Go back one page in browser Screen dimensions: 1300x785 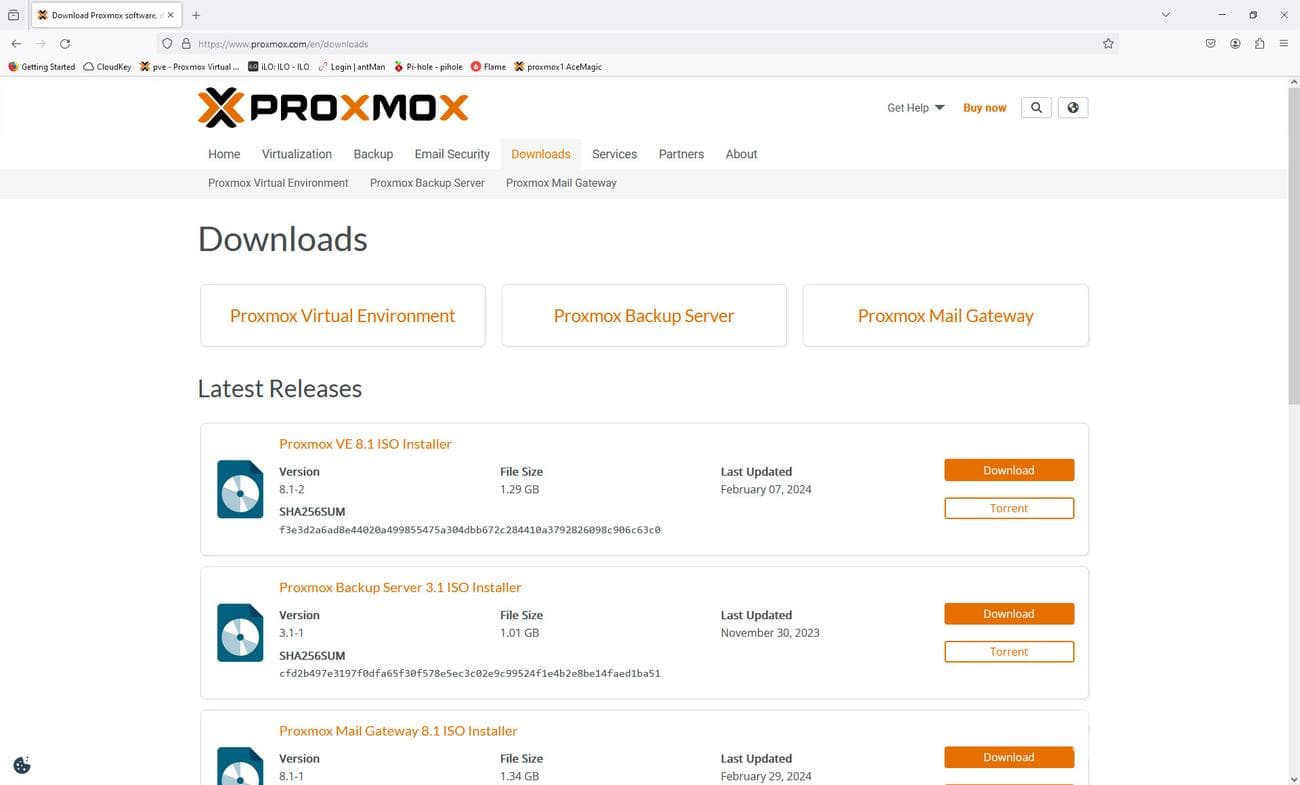16,44
